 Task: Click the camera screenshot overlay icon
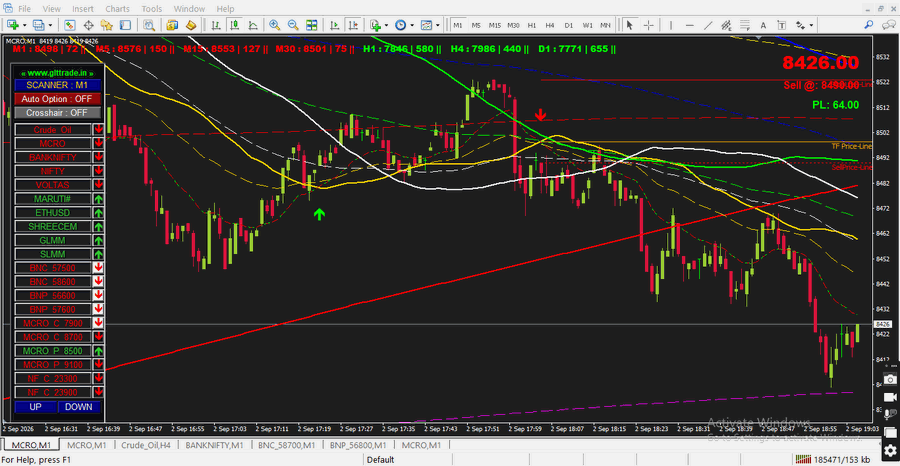pos(890,379)
